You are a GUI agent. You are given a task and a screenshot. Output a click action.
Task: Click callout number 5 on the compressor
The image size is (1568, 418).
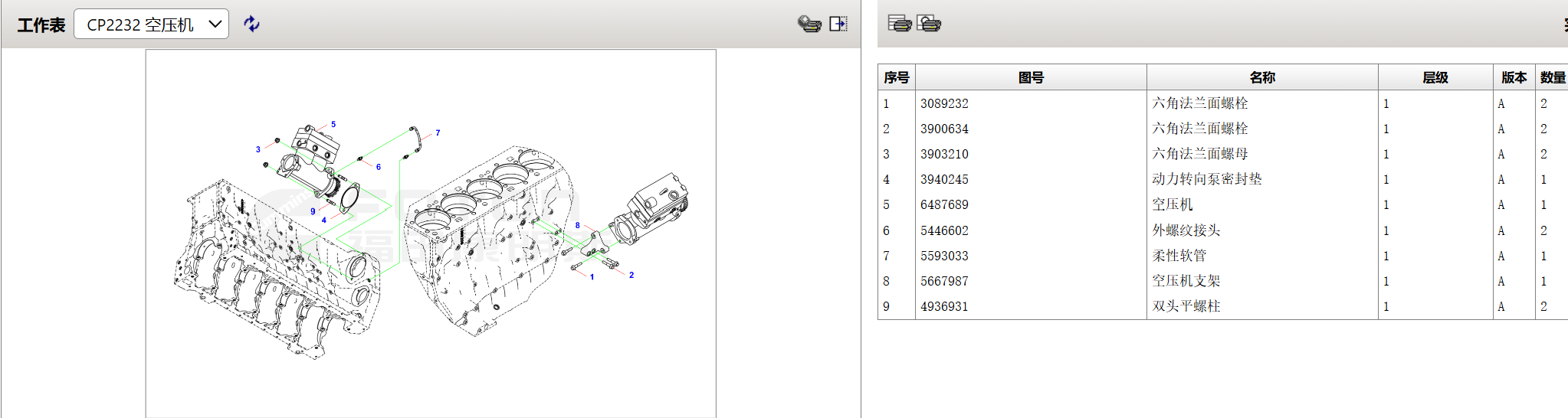pos(333,124)
